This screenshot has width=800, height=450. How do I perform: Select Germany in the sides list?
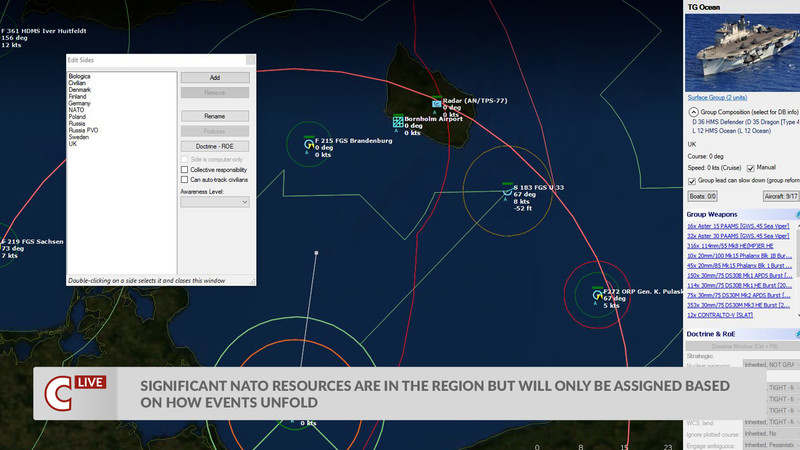80,103
